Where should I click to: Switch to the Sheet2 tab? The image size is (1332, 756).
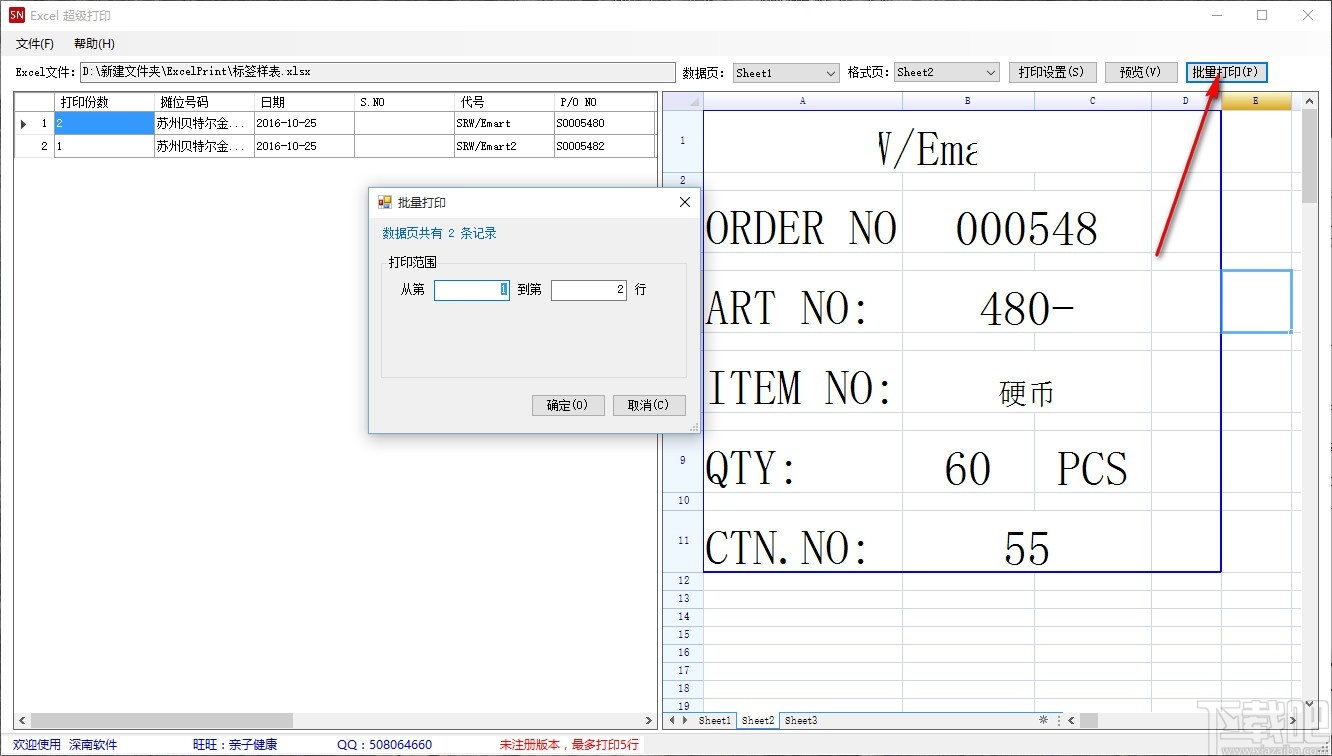[758, 720]
